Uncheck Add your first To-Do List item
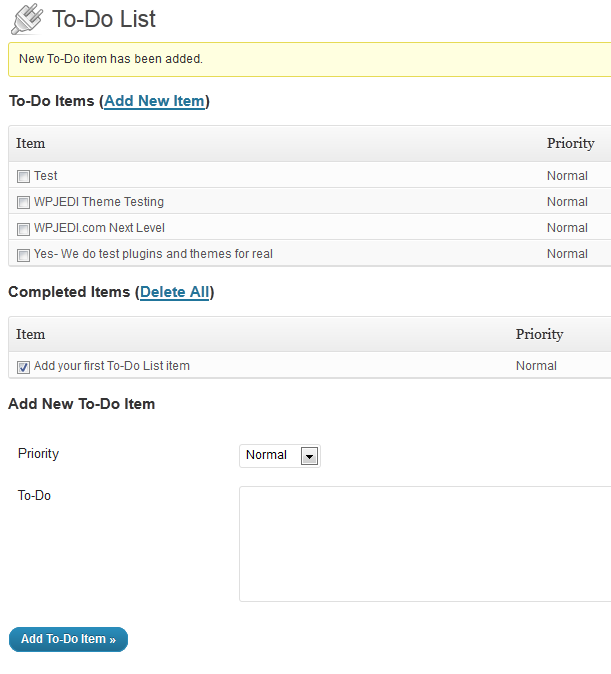The image size is (611, 674). click(23, 367)
